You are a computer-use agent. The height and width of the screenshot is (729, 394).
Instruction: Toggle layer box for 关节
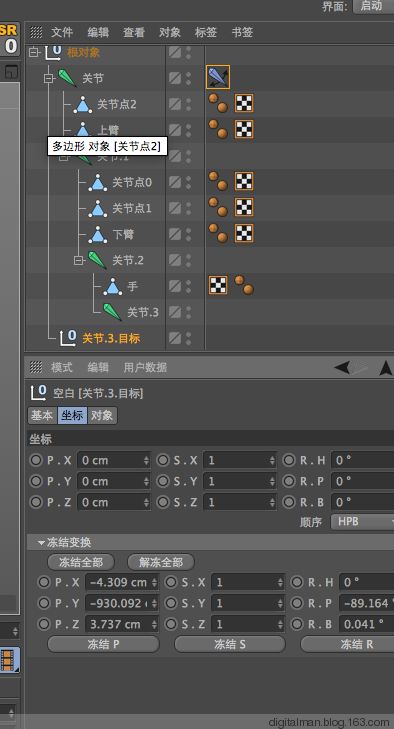coord(175,79)
